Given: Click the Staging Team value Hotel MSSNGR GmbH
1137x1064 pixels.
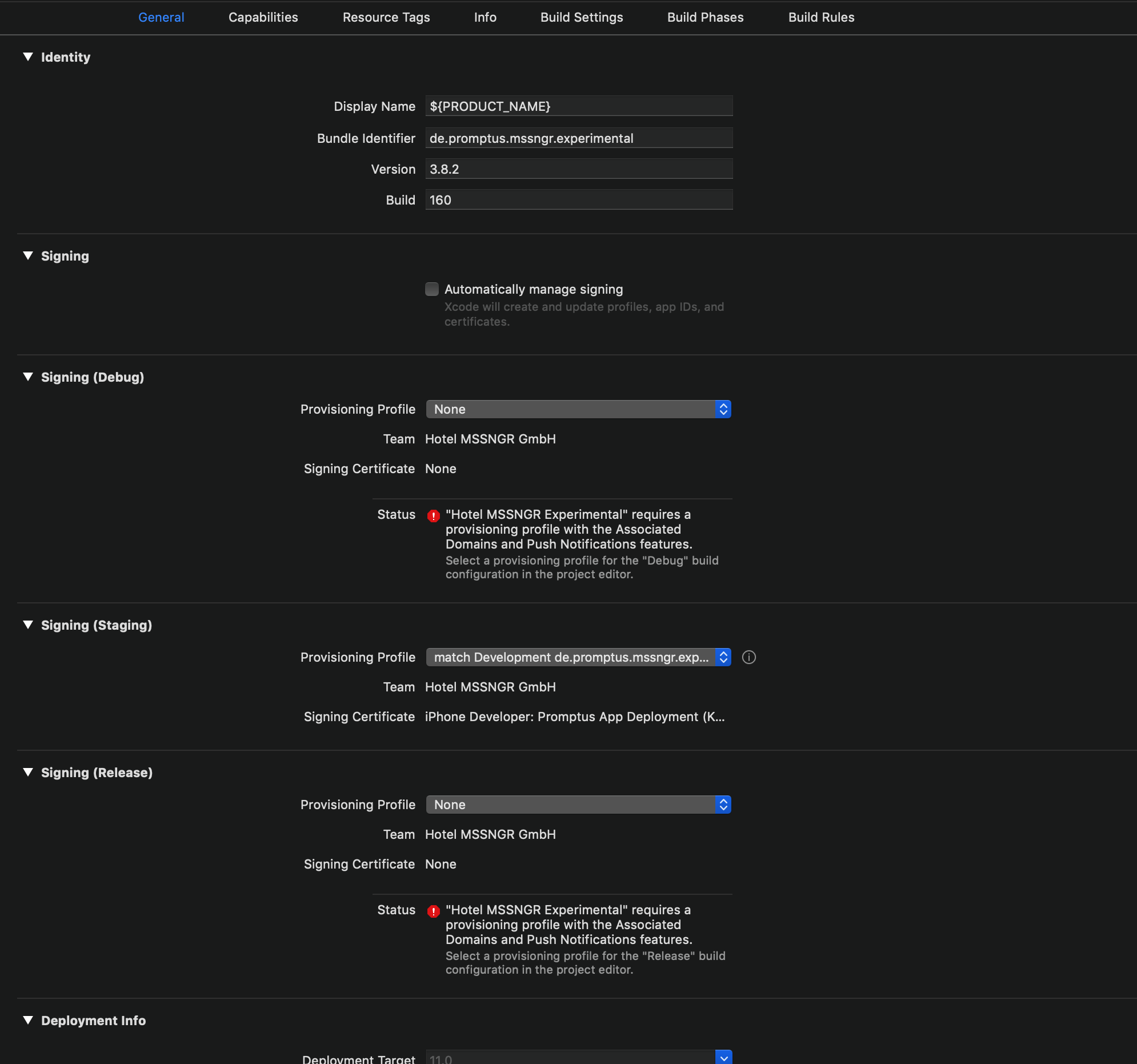Looking at the screenshot, I should 490,687.
